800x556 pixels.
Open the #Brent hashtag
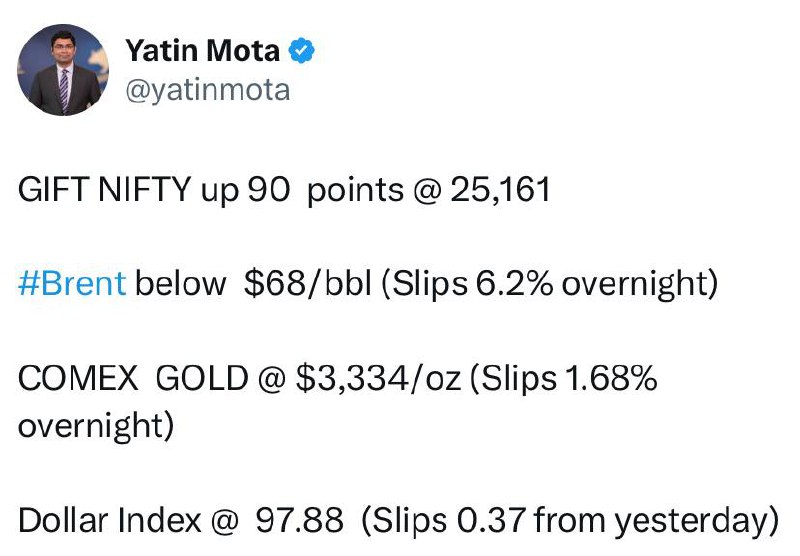coord(72,283)
